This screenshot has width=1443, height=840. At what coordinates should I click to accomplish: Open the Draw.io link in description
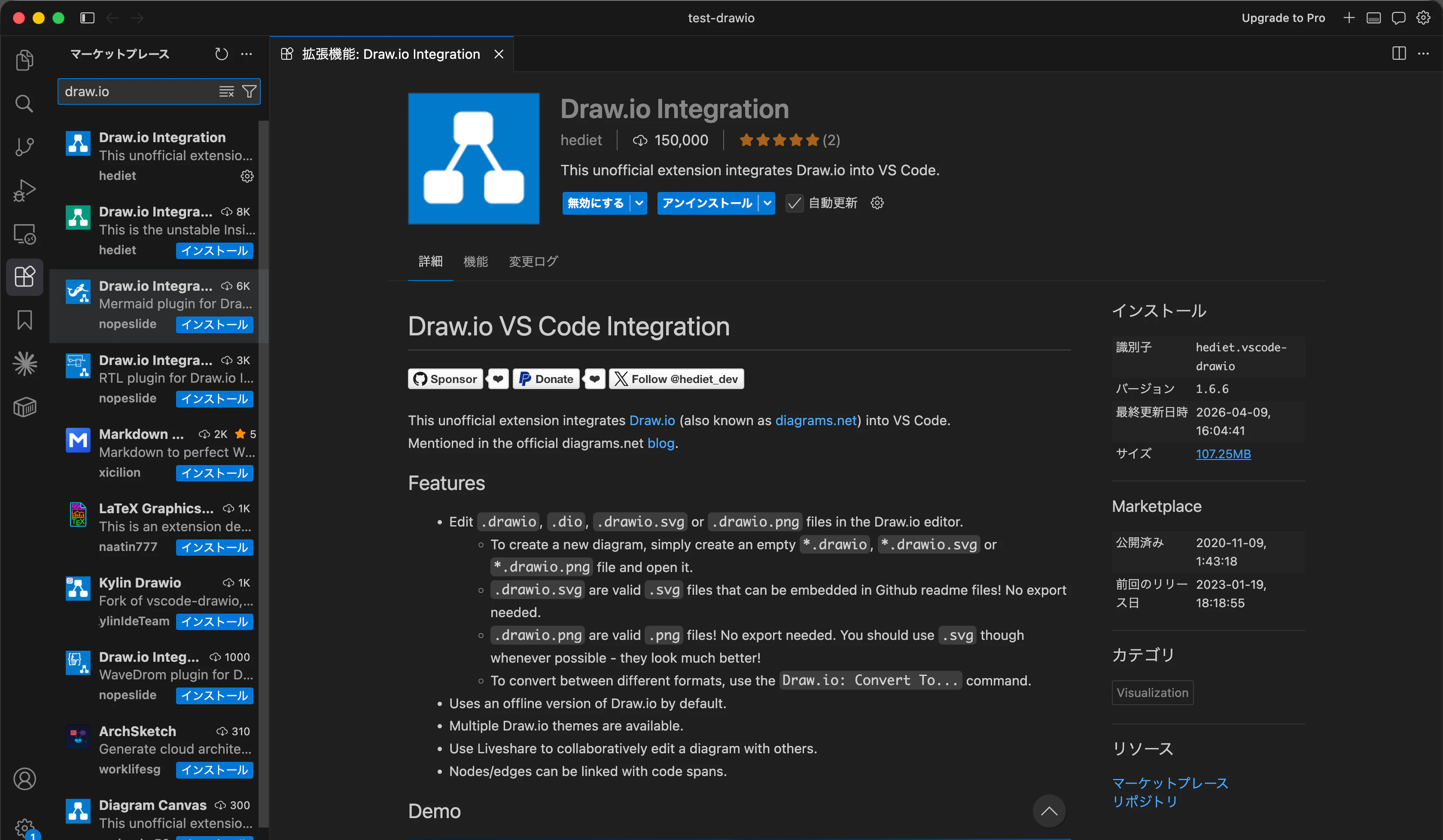tap(652, 420)
